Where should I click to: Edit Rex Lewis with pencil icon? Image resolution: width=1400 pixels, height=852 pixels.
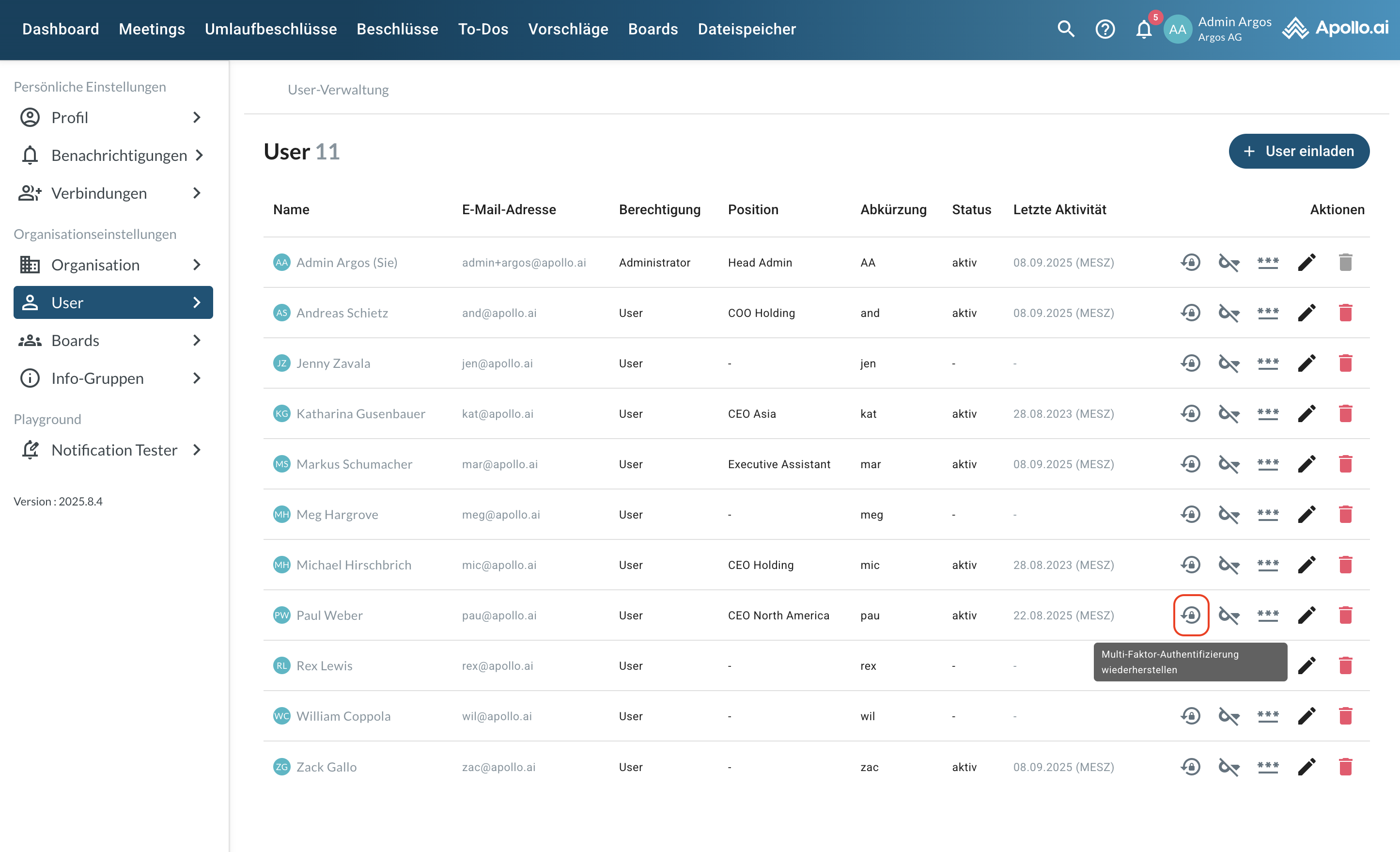click(x=1306, y=665)
